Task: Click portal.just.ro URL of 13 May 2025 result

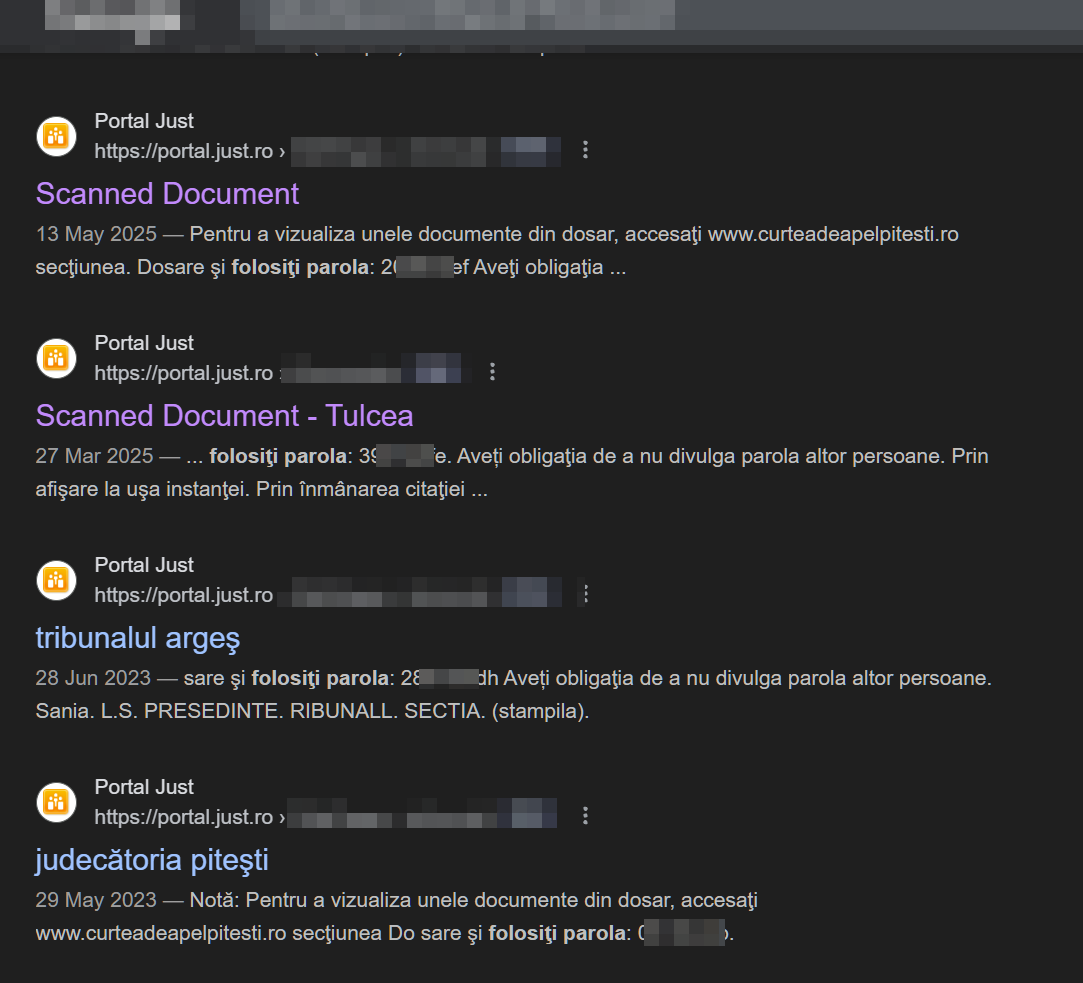Action: tap(184, 151)
